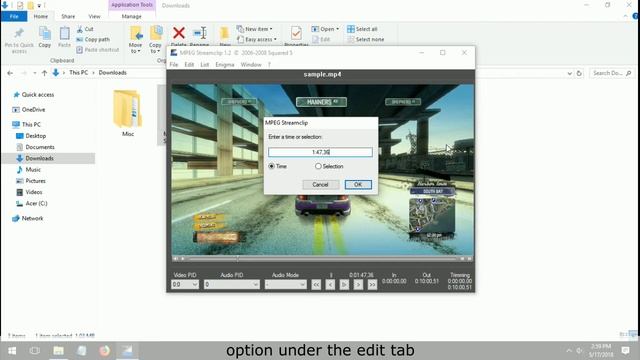
Task: Switch to the Home ribbon tab
Action: (x=41, y=16)
